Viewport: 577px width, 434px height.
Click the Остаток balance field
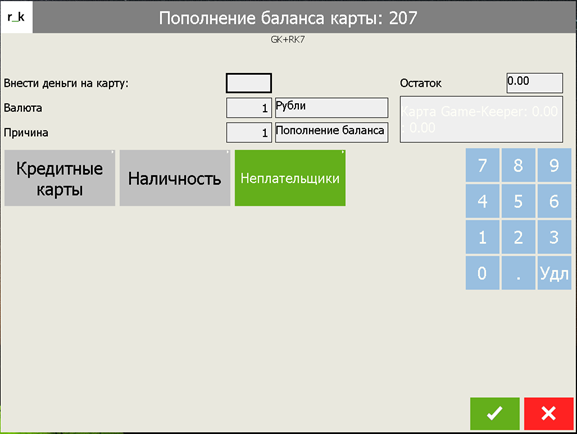click(534, 83)
